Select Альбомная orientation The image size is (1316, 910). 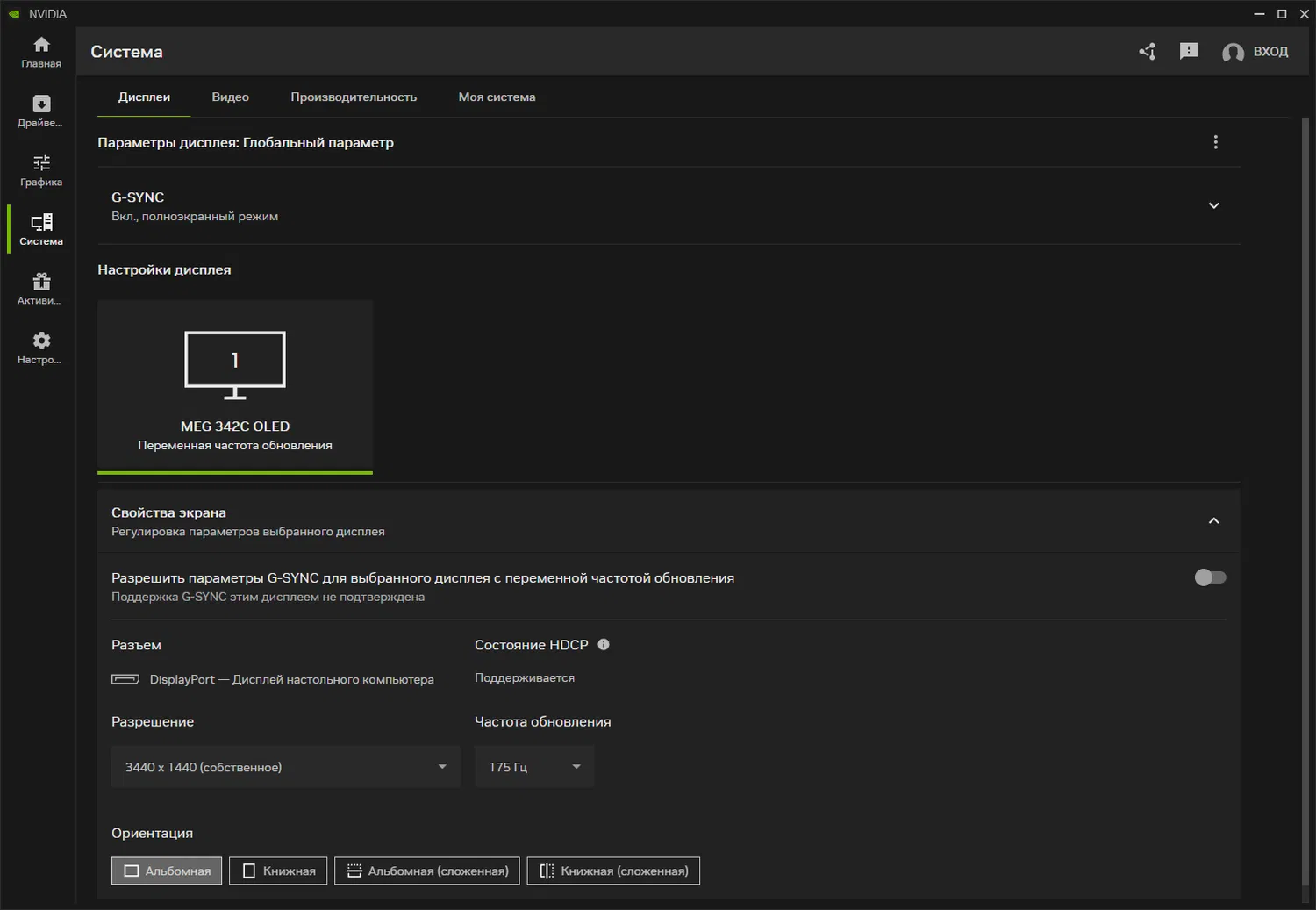(x=167, y=871)
